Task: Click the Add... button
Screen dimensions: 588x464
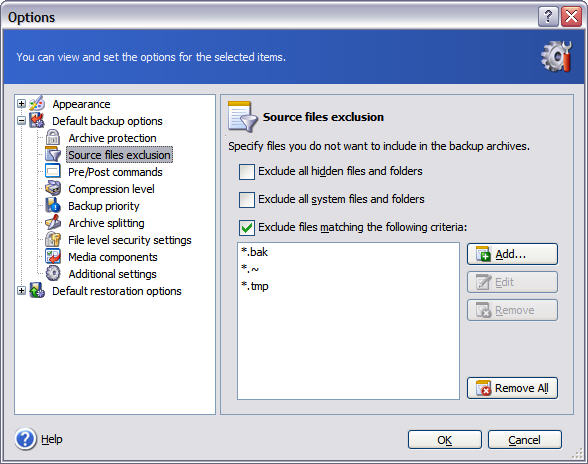Action: point(512,254)
